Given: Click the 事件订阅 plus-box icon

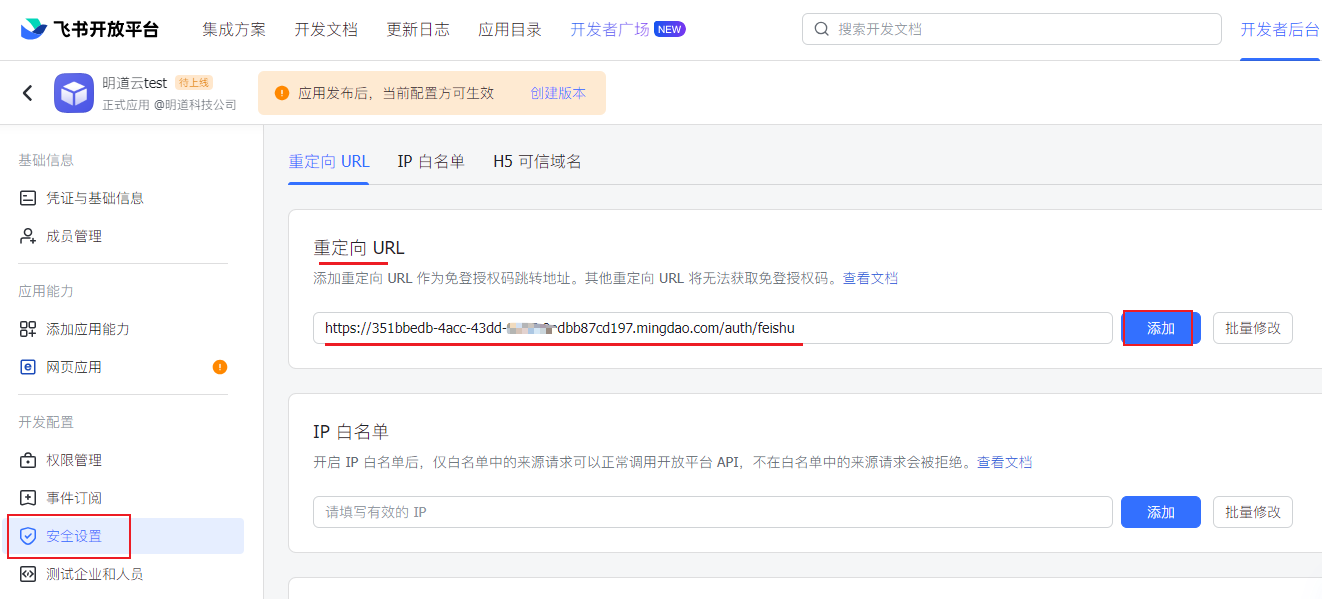Looking at the screenshot, I should (28, 498).
